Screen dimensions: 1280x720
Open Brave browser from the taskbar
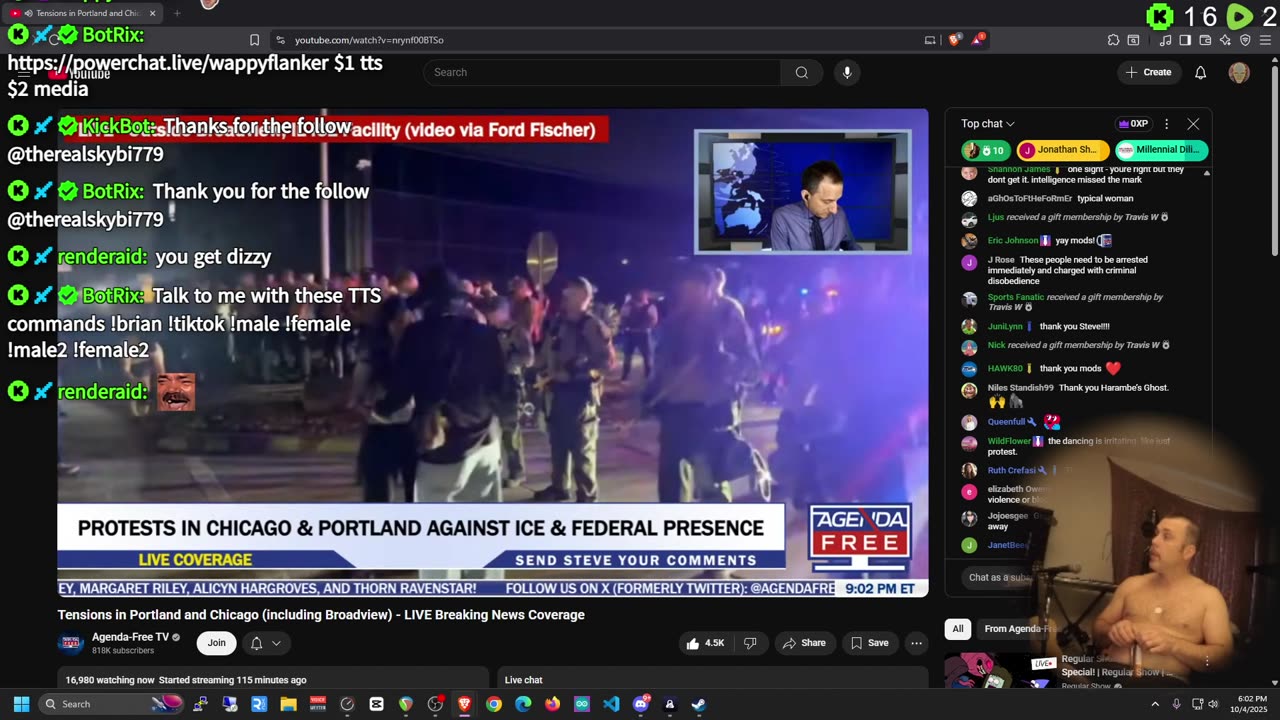pos(464,704)
